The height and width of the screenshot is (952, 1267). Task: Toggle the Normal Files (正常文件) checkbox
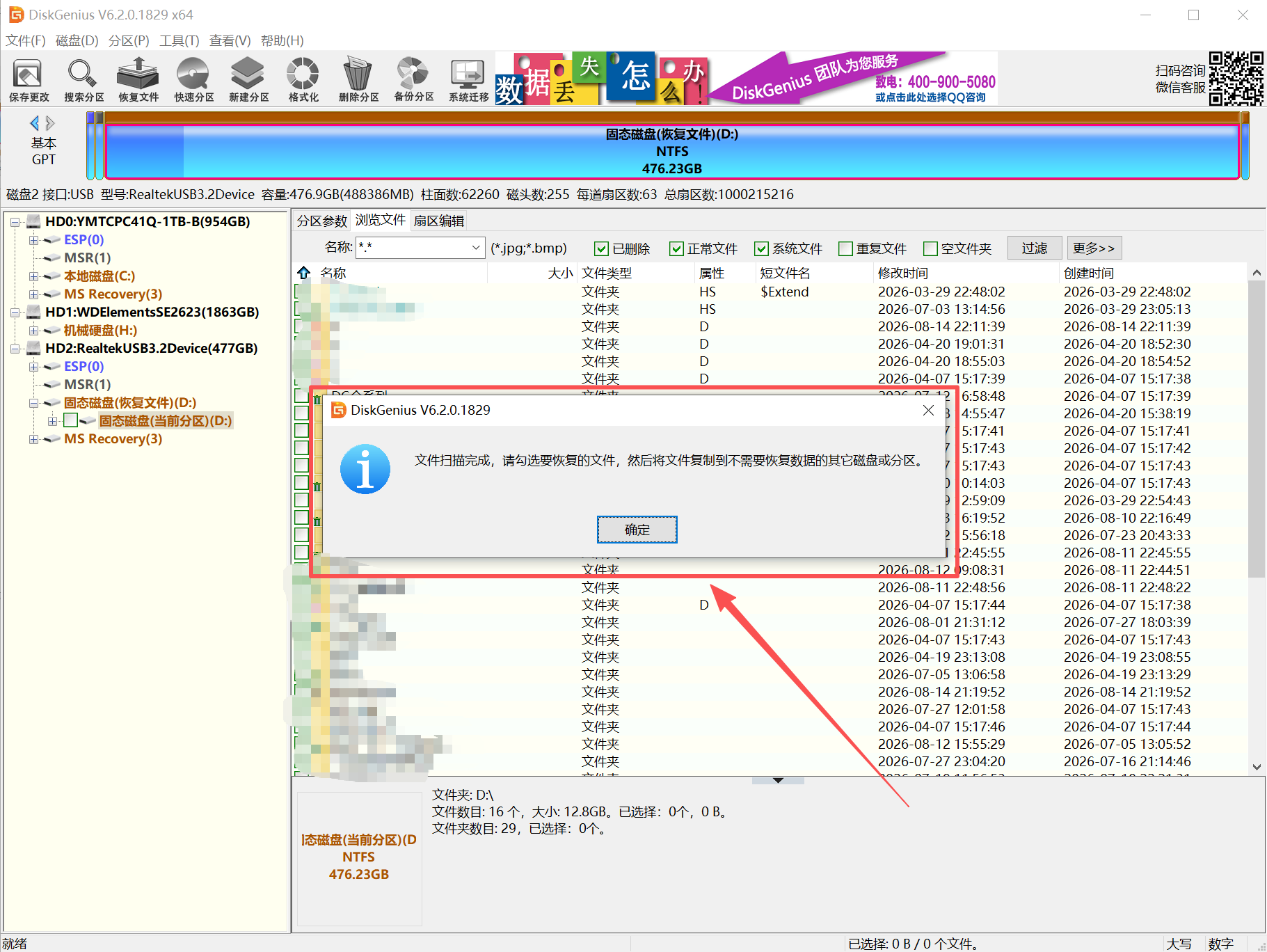click(676, 248)
